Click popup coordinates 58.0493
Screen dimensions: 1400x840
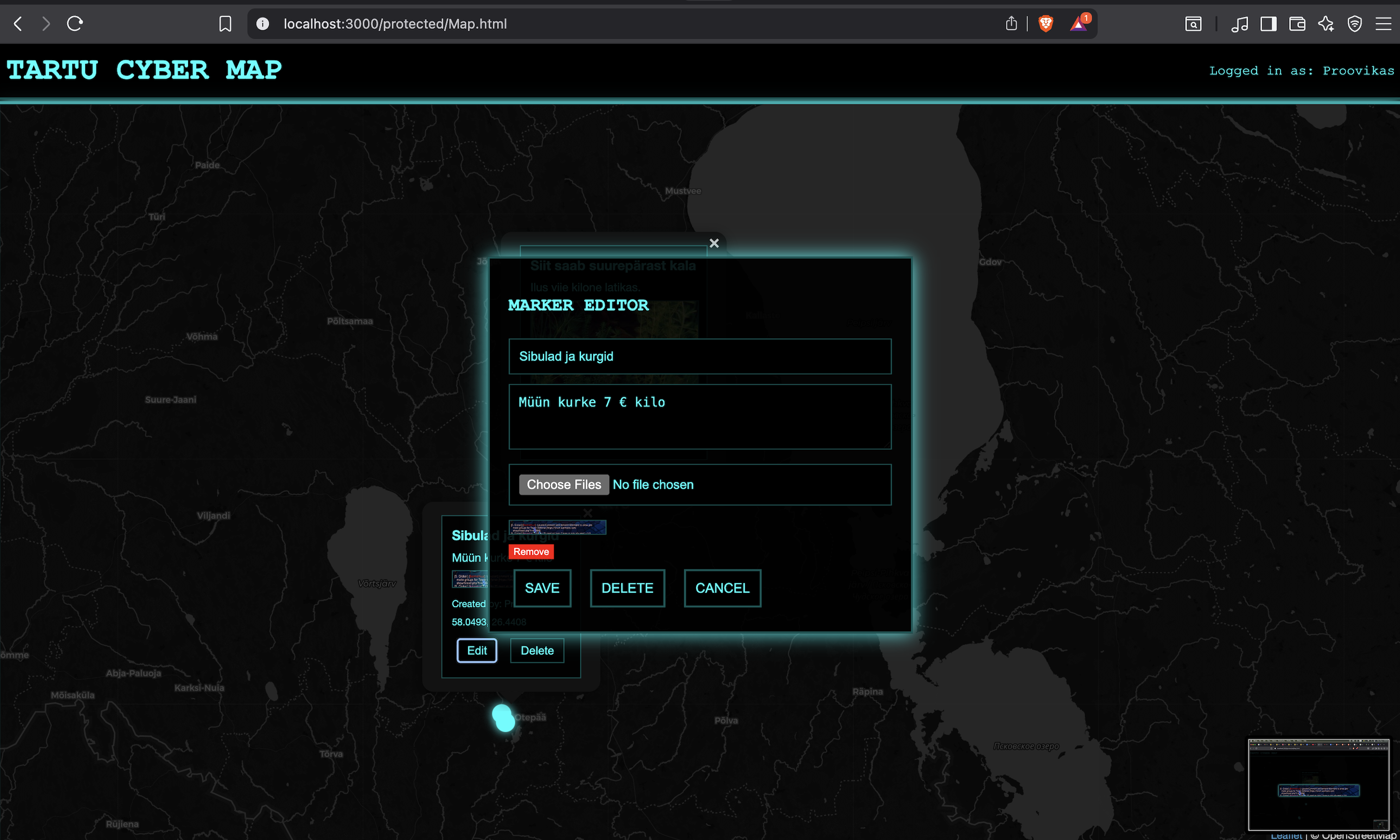(469, 622)
